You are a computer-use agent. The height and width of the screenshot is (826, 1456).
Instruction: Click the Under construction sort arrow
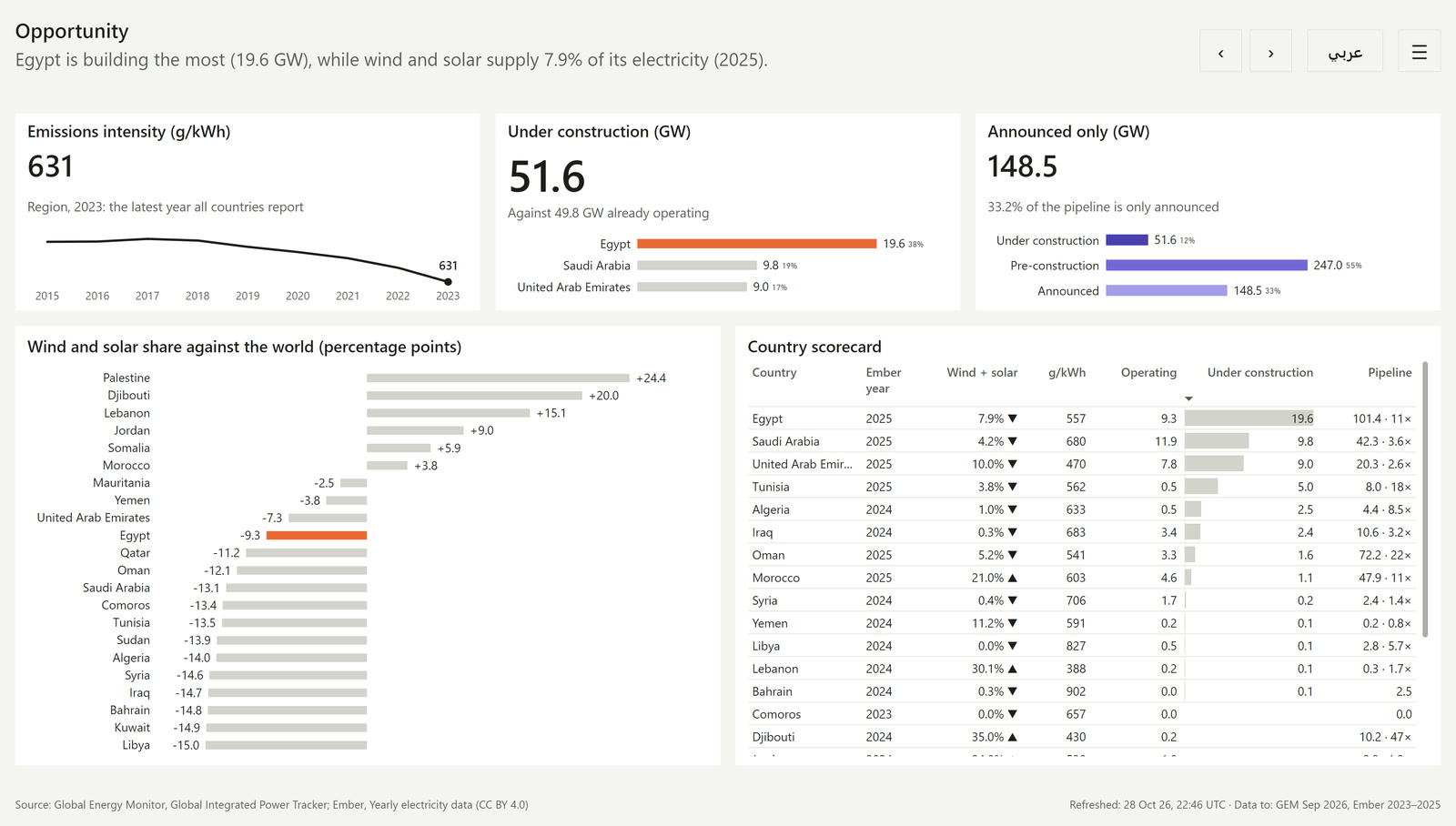pyautogui.click(x=1188, y=398)
